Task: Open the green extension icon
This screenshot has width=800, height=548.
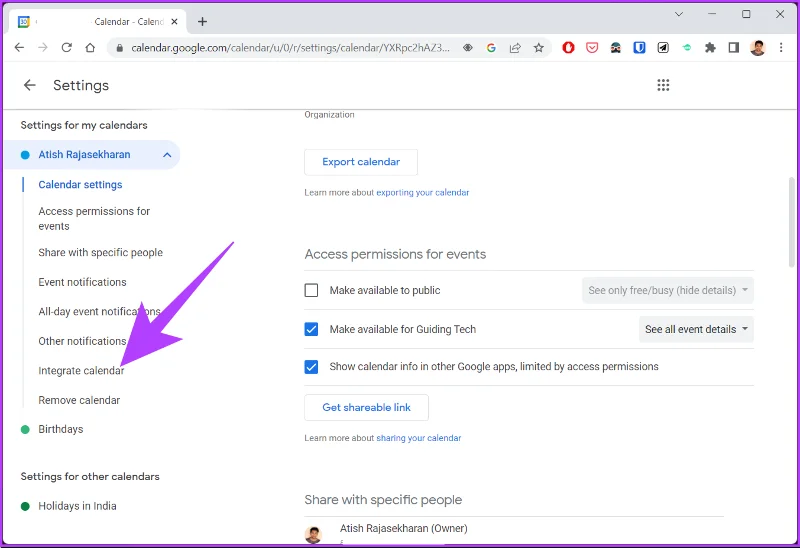Action: click(687, 47)
